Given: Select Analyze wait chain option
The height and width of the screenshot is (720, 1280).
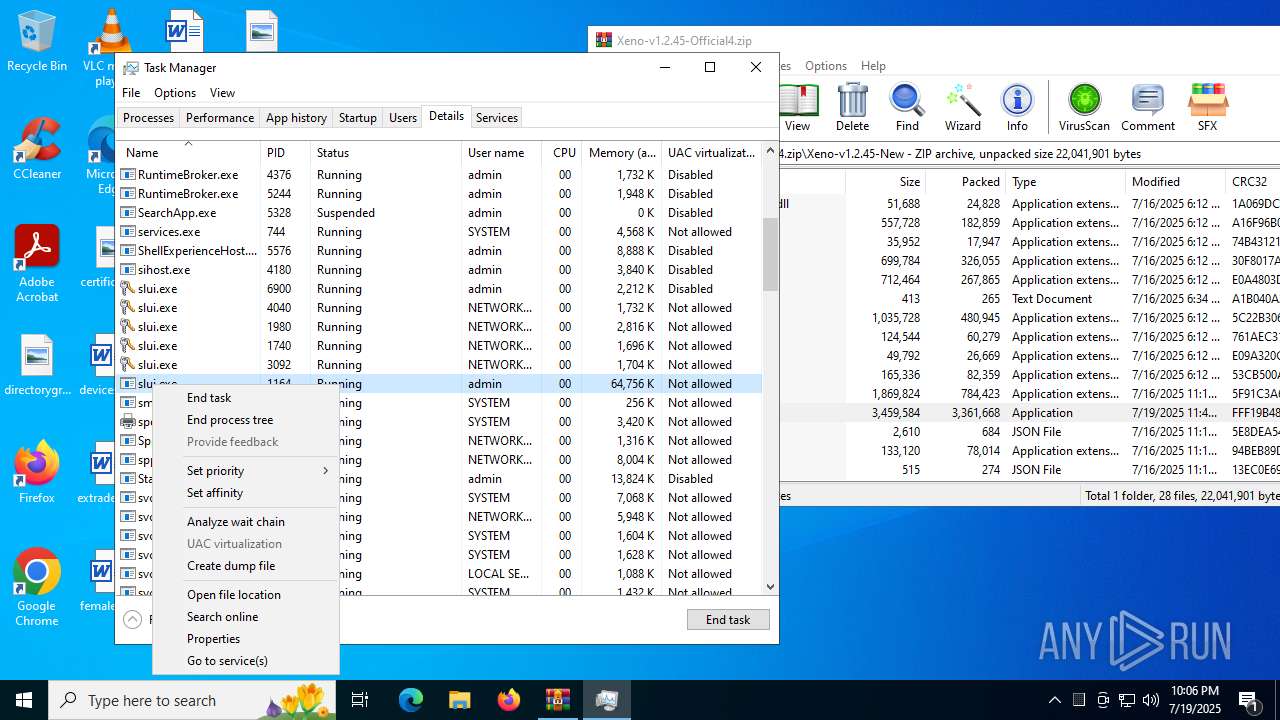Looking at the screenshot, I should pyautogui.click(x=246, y=522).
